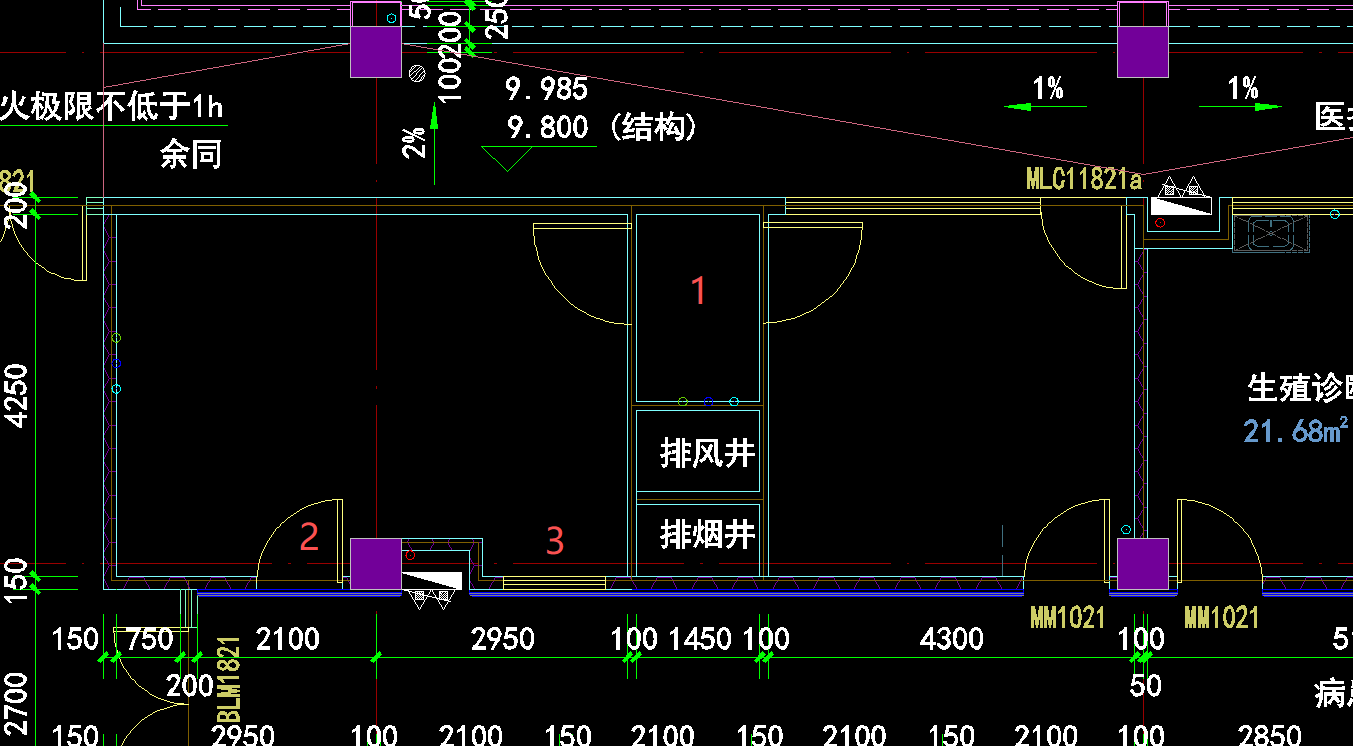Click the red number 1 marker

coord(699,291)
